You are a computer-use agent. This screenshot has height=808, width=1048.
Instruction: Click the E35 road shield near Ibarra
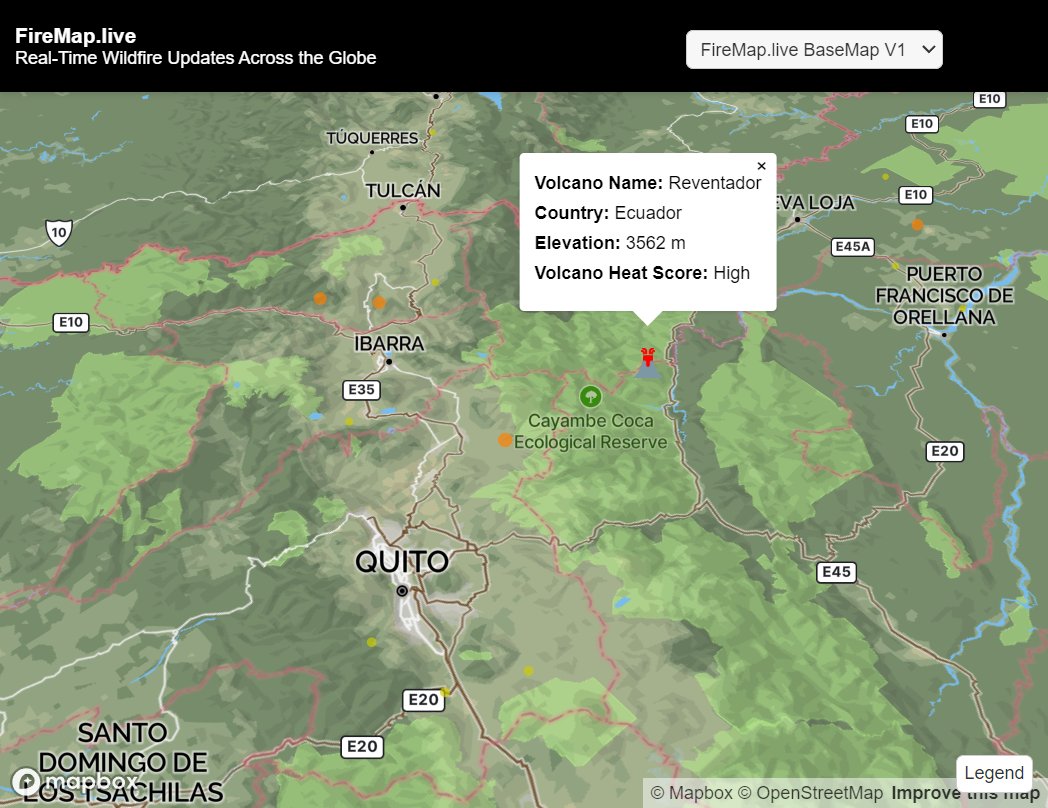[362, 390]
